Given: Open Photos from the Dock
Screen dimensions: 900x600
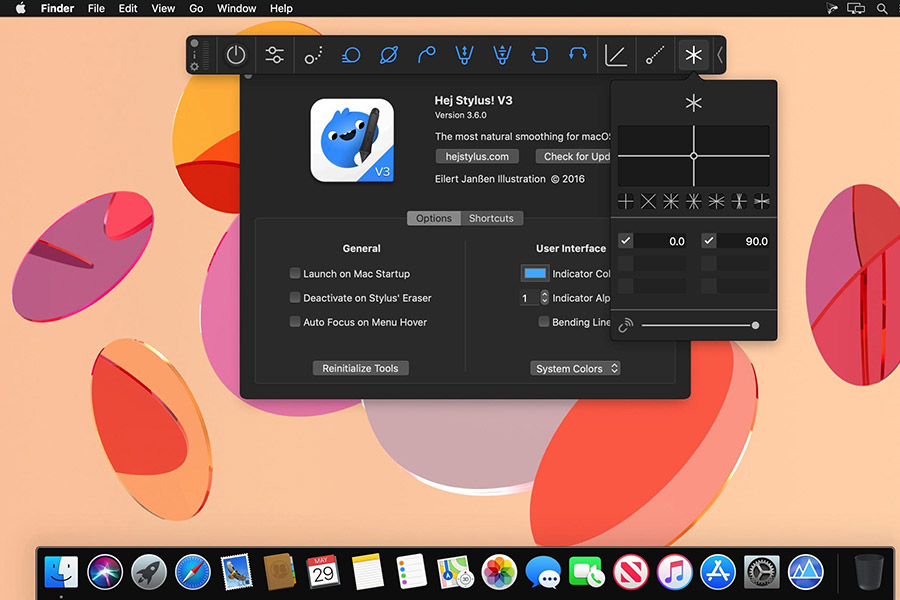Looking at the screenshot, I should click(499, 572).
